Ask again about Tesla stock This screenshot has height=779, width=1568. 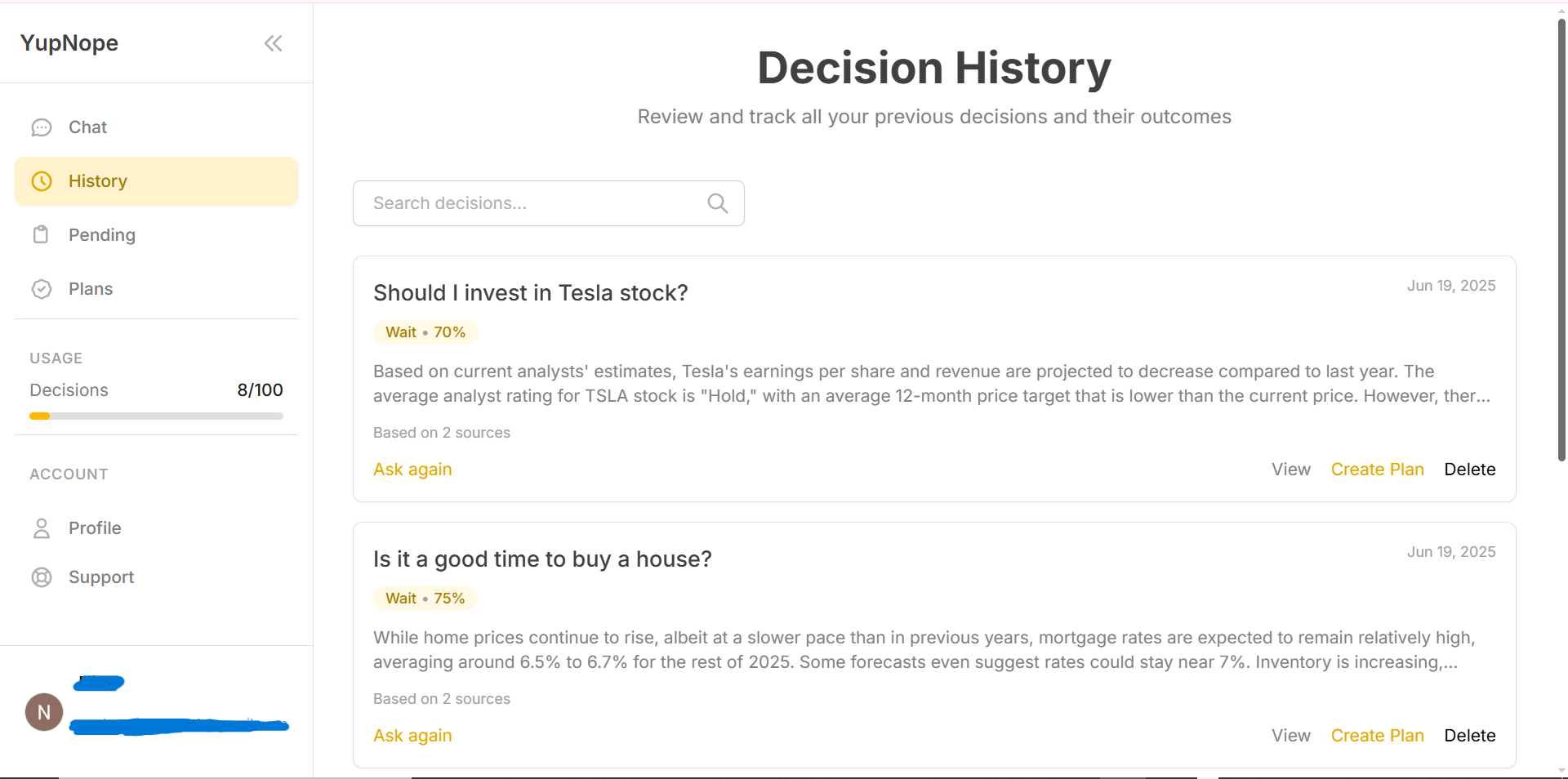(x=412, y=470)
